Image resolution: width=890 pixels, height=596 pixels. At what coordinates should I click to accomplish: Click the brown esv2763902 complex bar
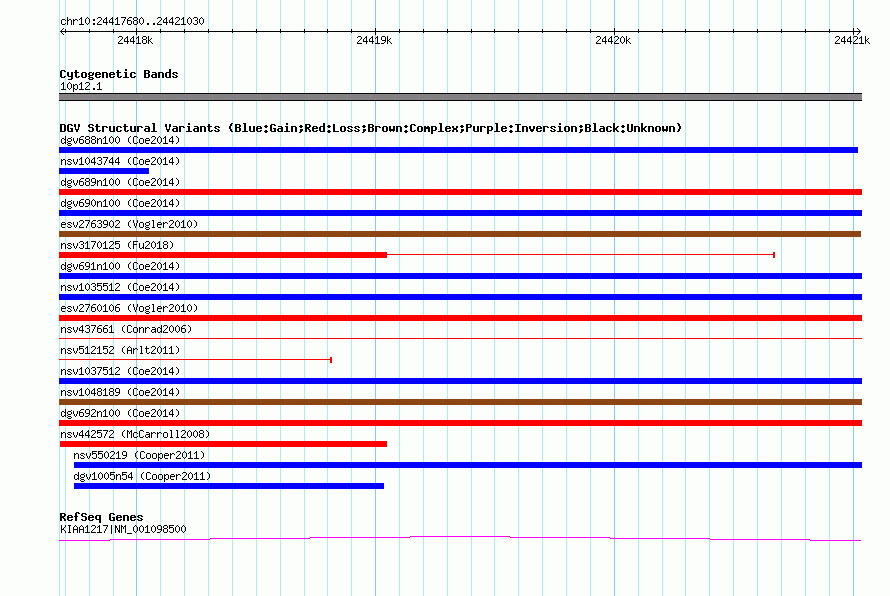tap(460, 234)
